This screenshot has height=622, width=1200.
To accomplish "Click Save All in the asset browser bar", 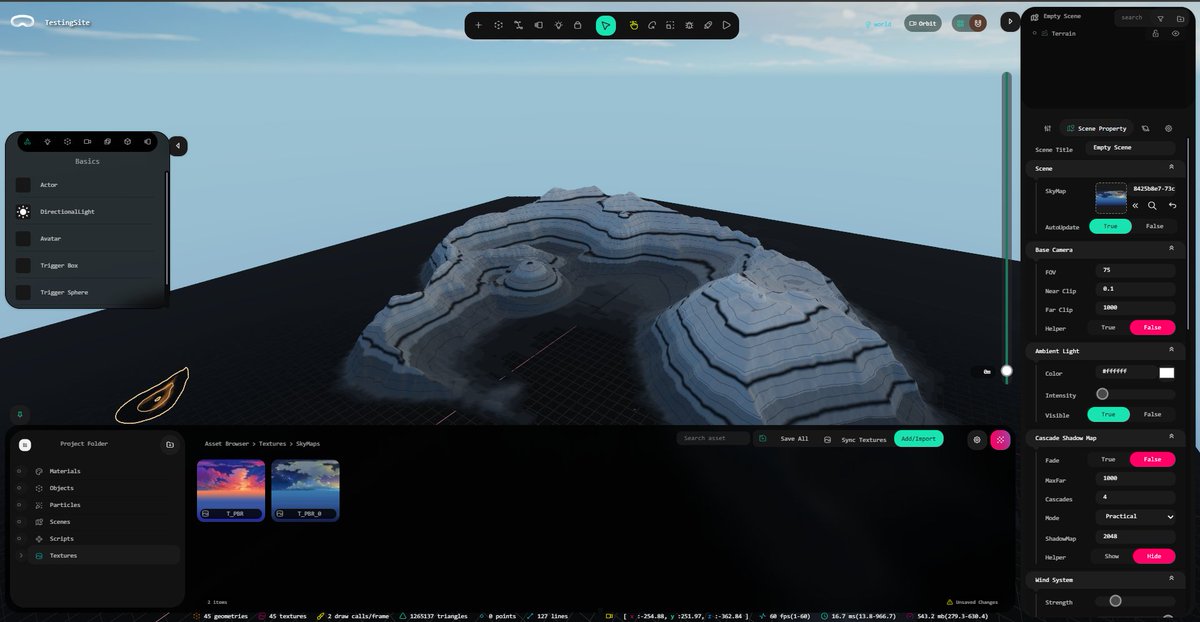I will tap(793, 438).
